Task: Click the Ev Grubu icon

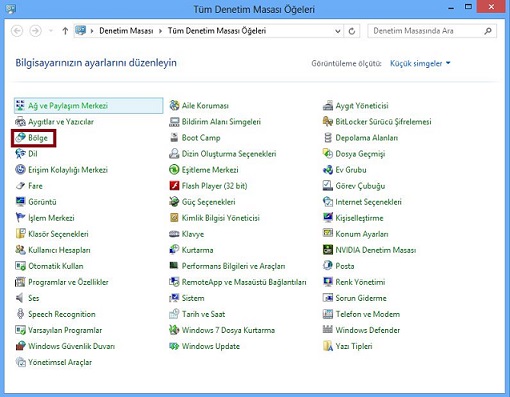Action: [x=328, y=170]
